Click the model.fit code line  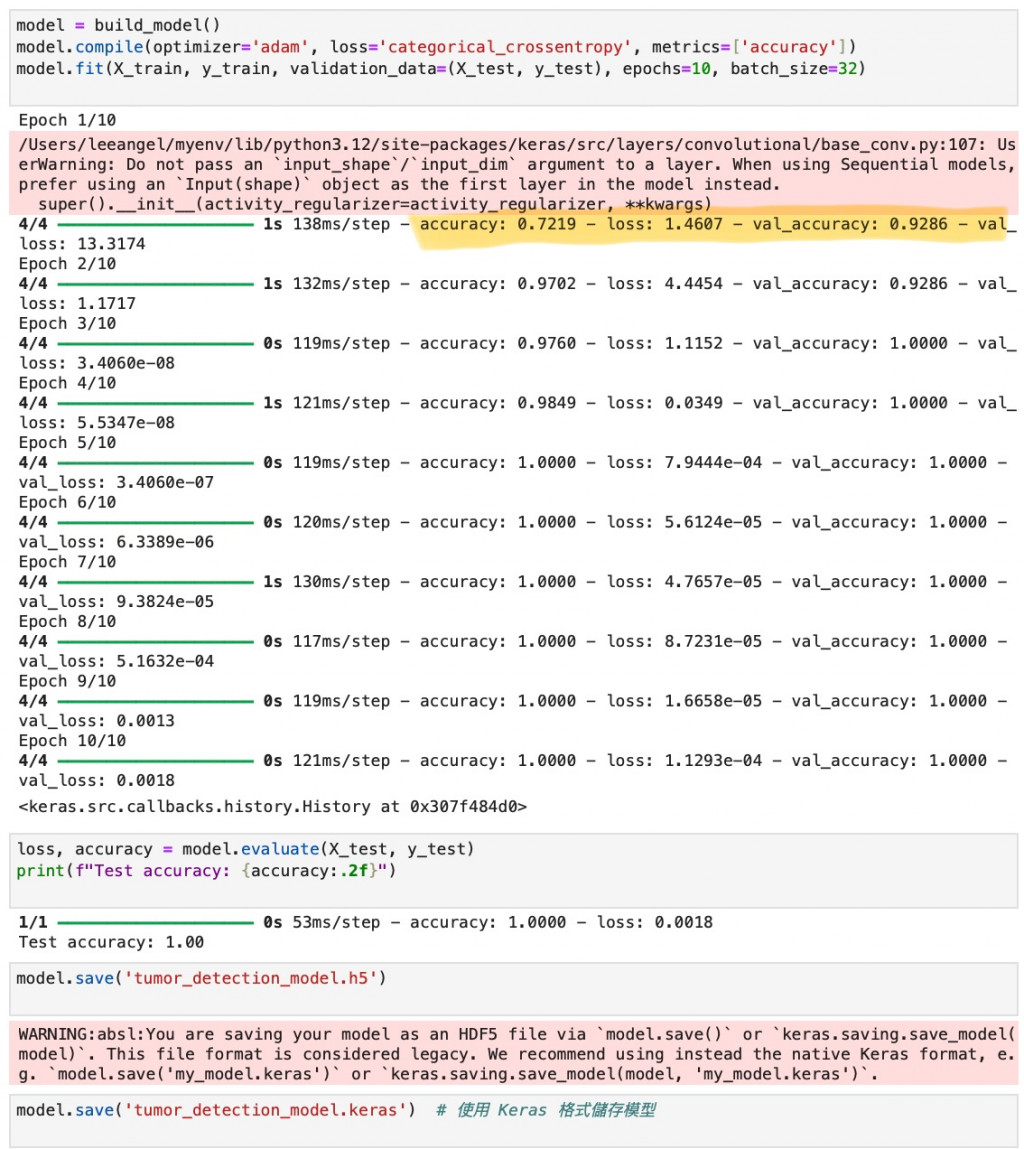441,69
